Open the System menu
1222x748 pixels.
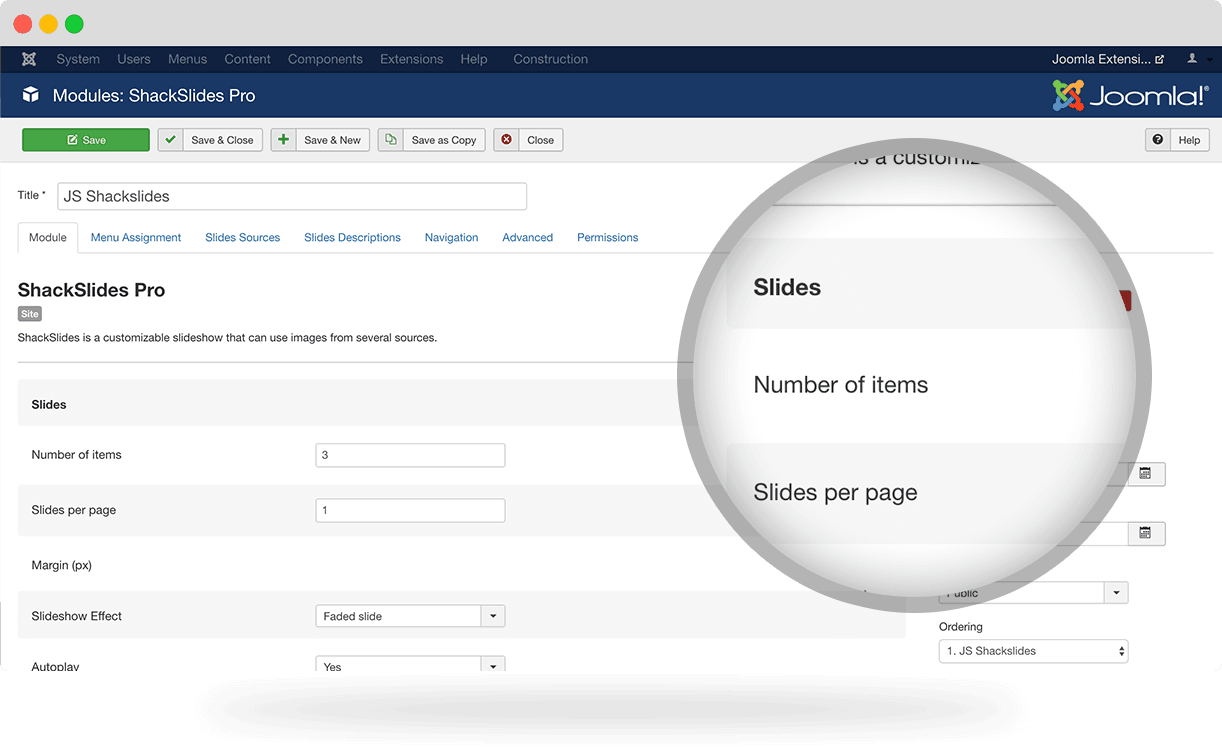78,59
